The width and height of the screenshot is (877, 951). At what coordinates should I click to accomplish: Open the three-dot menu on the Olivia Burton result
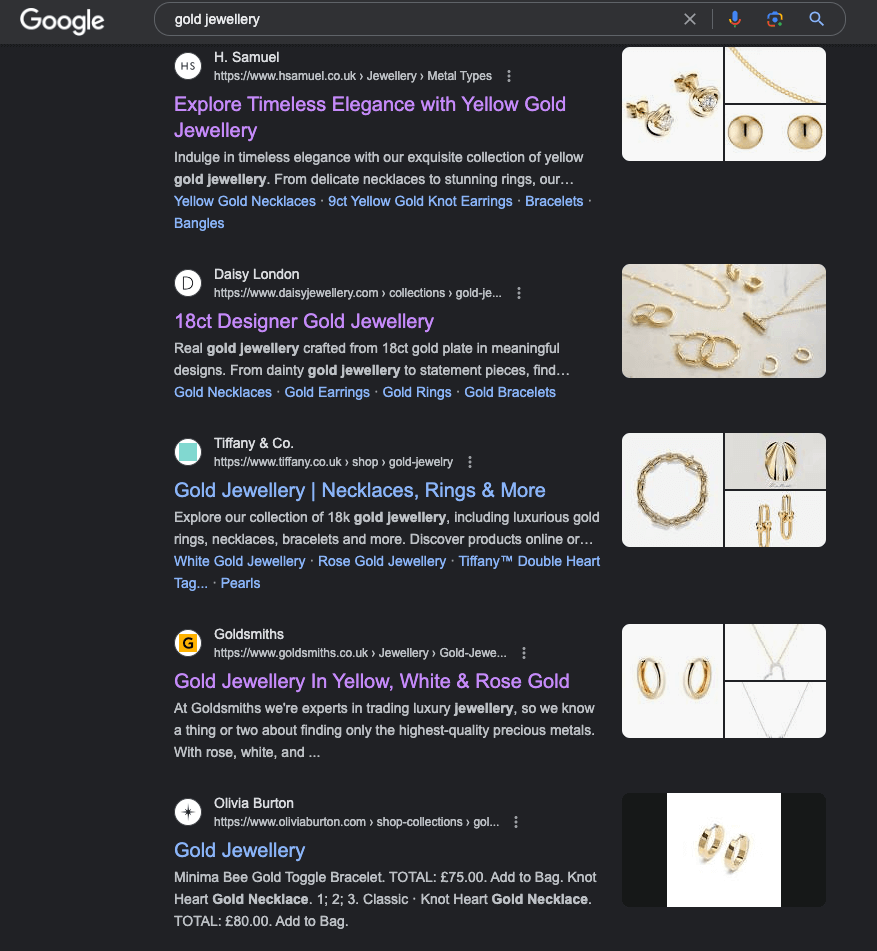click(x=516, y=821)
